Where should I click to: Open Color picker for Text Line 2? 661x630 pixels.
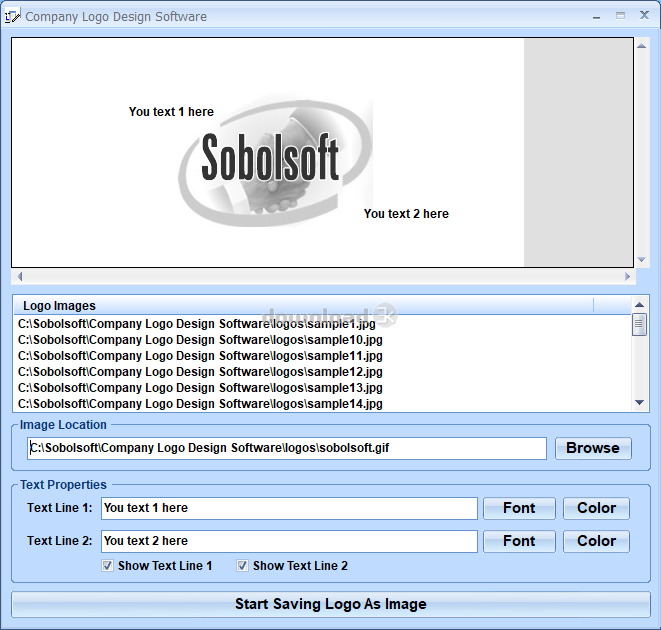click(x=596, y=541)
